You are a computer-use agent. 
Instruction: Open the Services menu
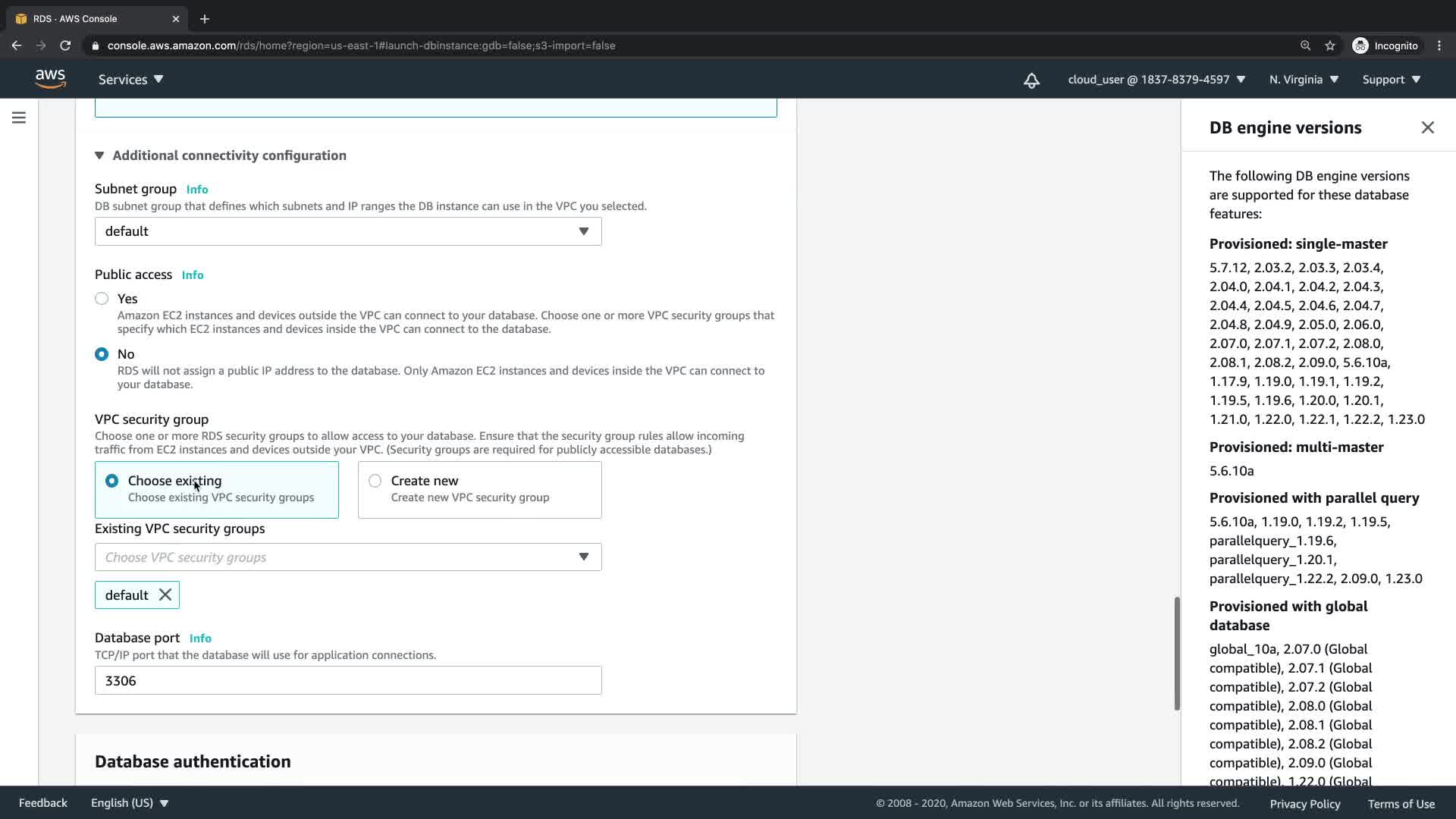tap(130, 80)
